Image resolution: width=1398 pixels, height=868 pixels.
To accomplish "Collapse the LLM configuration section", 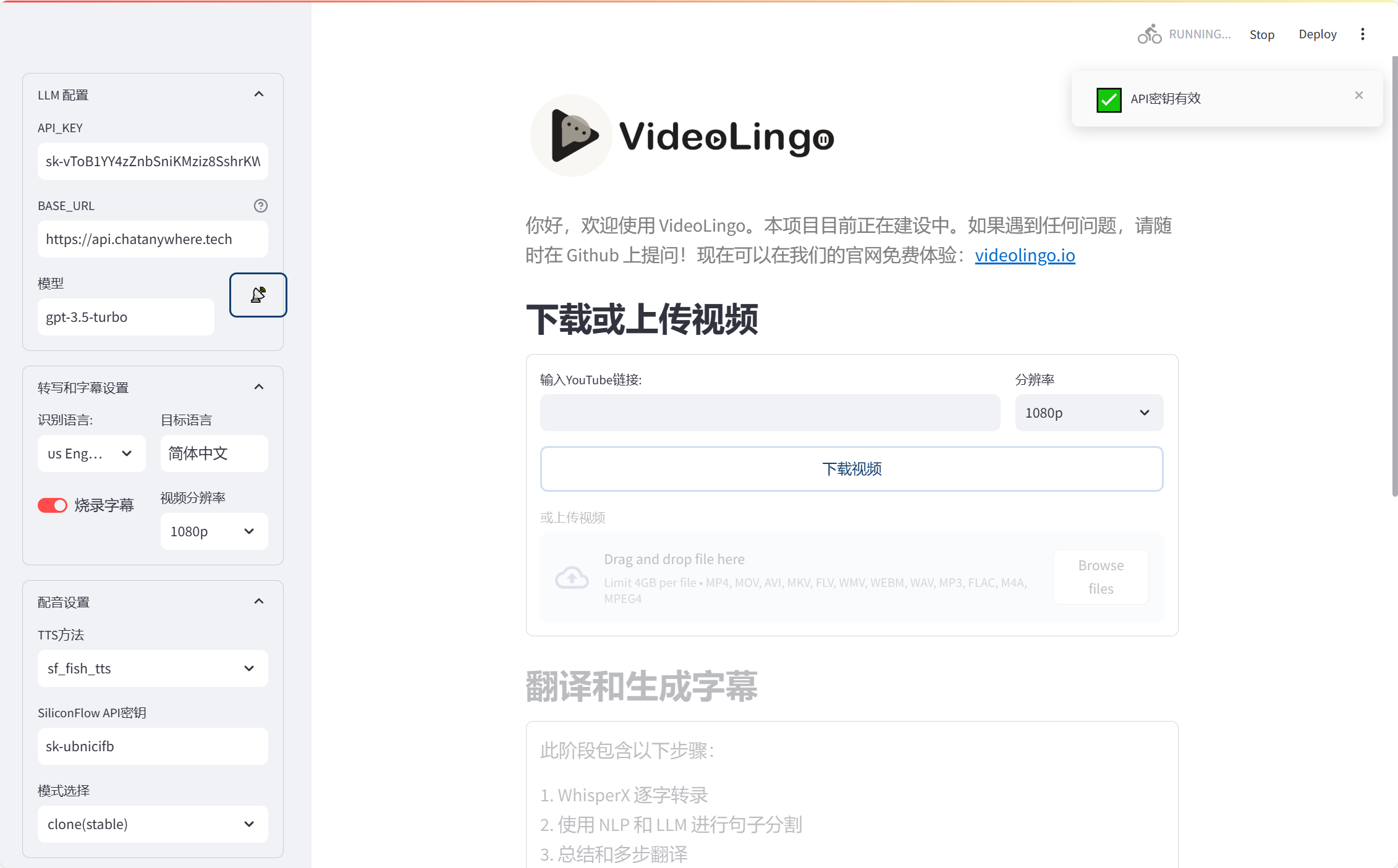I will coord(259,95).
